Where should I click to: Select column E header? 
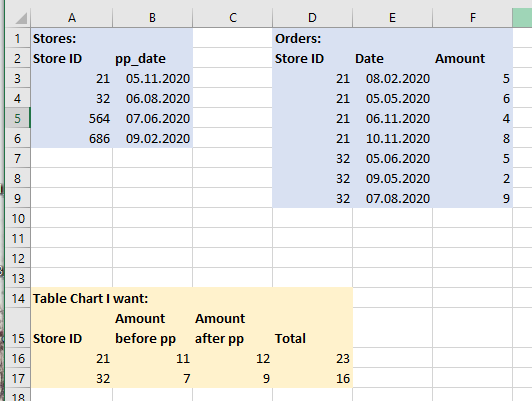point(393,18)
